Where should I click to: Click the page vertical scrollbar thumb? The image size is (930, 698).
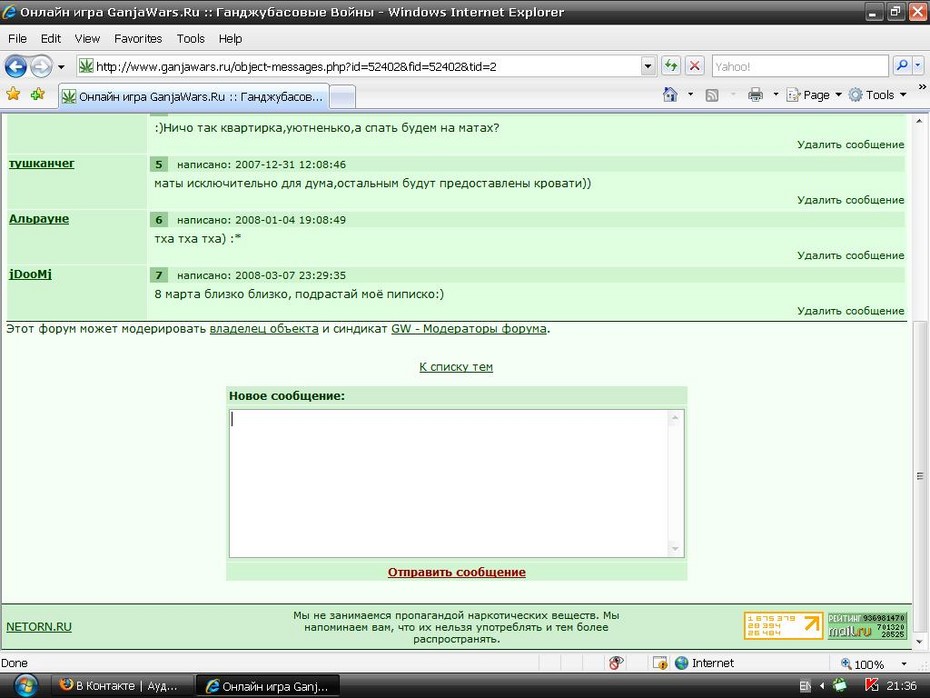(919, 475)
